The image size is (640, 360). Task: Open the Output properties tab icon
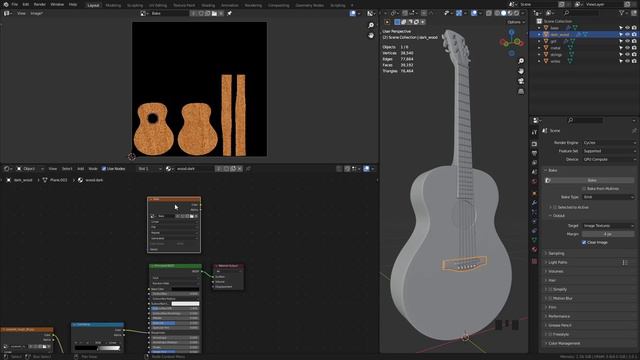click(534, 153)
